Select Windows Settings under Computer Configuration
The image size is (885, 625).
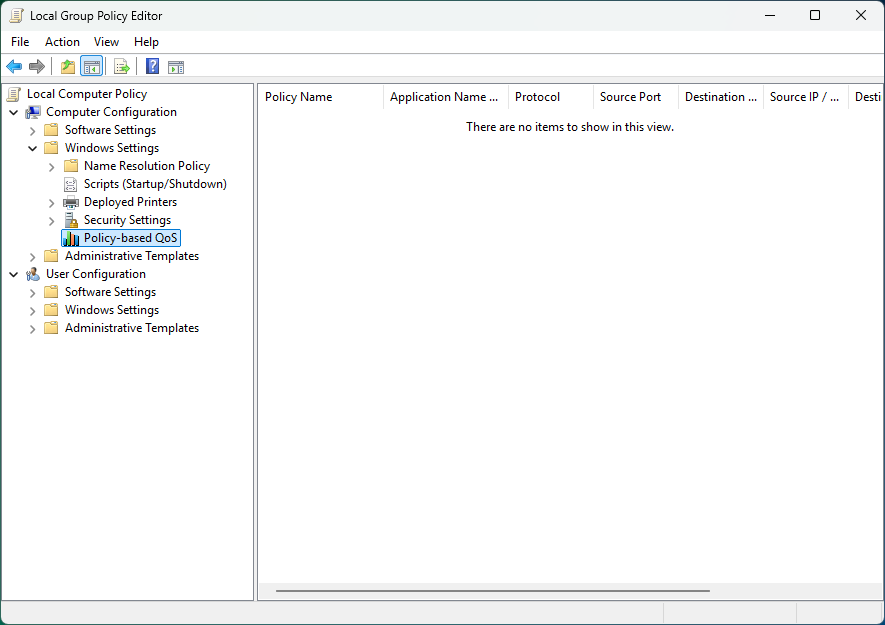(x=112, y=148)
